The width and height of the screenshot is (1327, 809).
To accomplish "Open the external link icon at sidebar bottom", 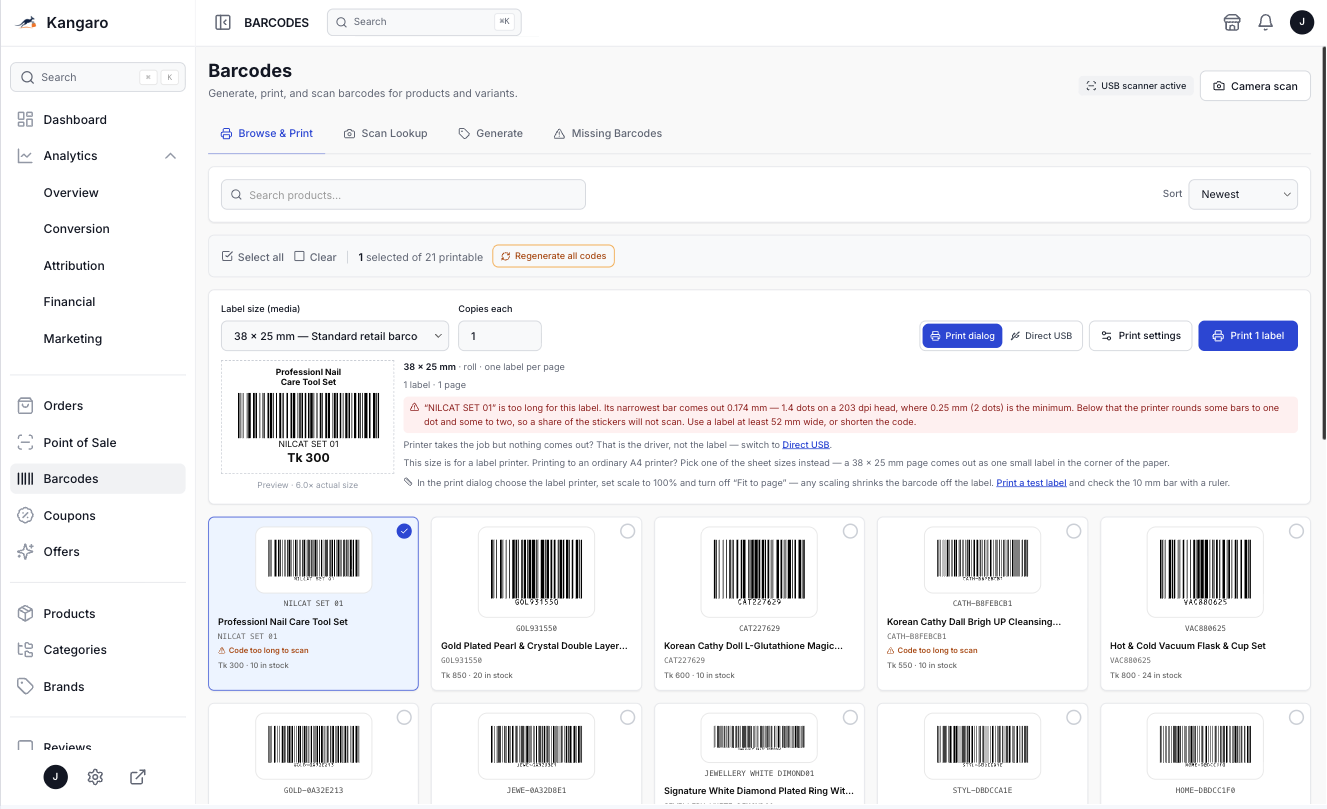I will (x=138, y=777).
